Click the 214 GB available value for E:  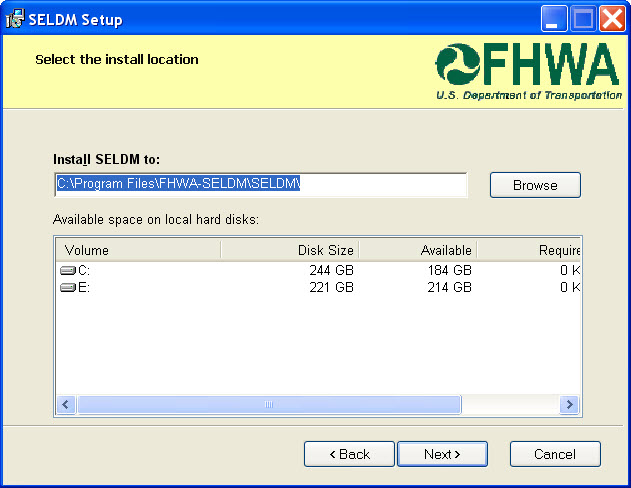(x=449, y=288)
